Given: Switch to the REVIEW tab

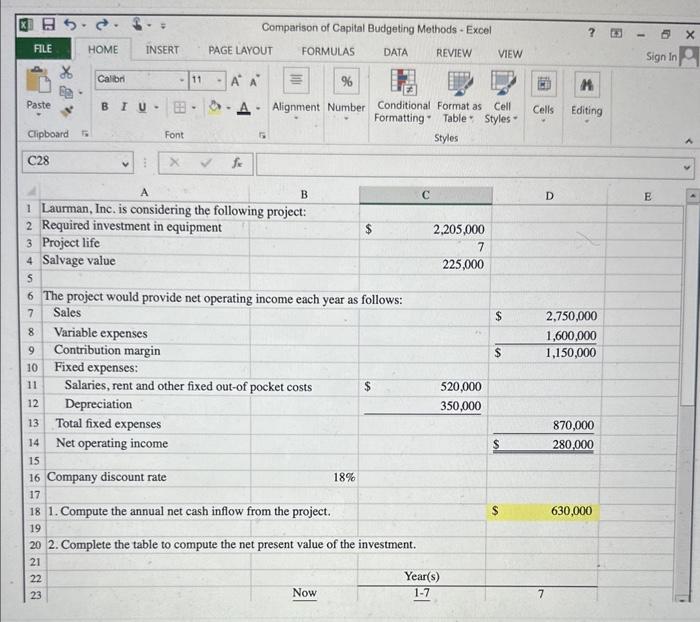Looking at the screenshot, I should tap(454, 53).
